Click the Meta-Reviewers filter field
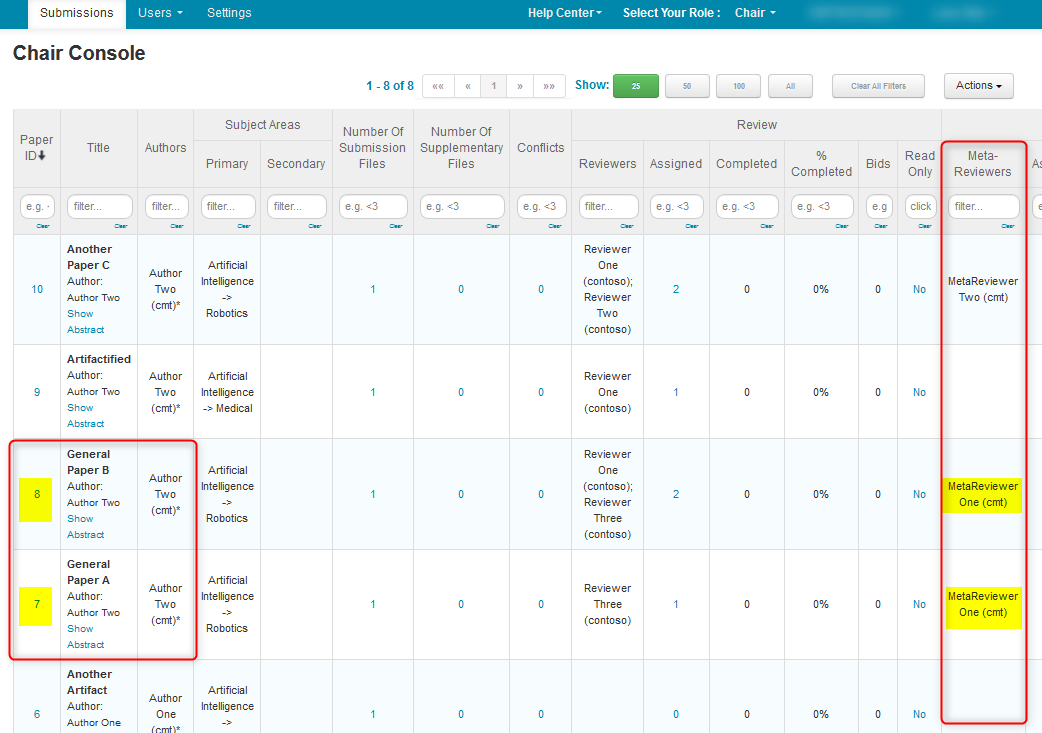 pos(984,206)
